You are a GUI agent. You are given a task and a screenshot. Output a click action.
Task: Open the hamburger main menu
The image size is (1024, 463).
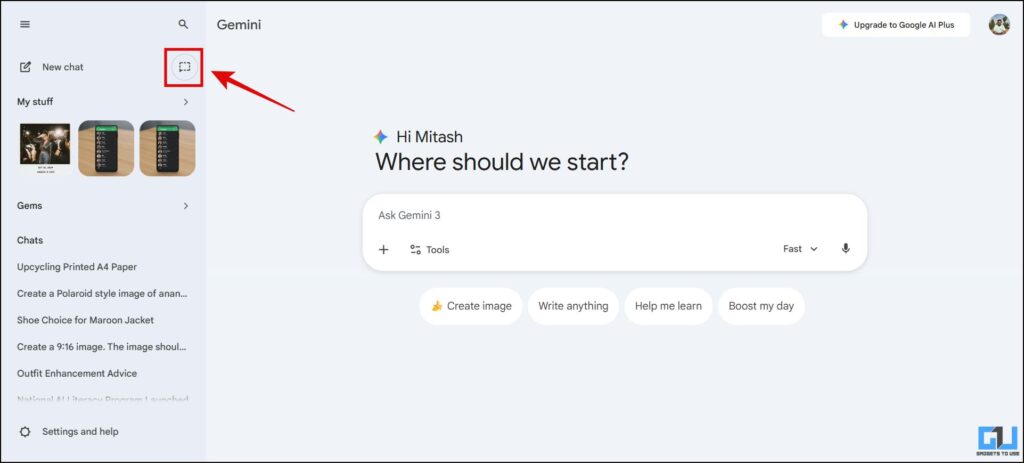click(x=25, y=24)
